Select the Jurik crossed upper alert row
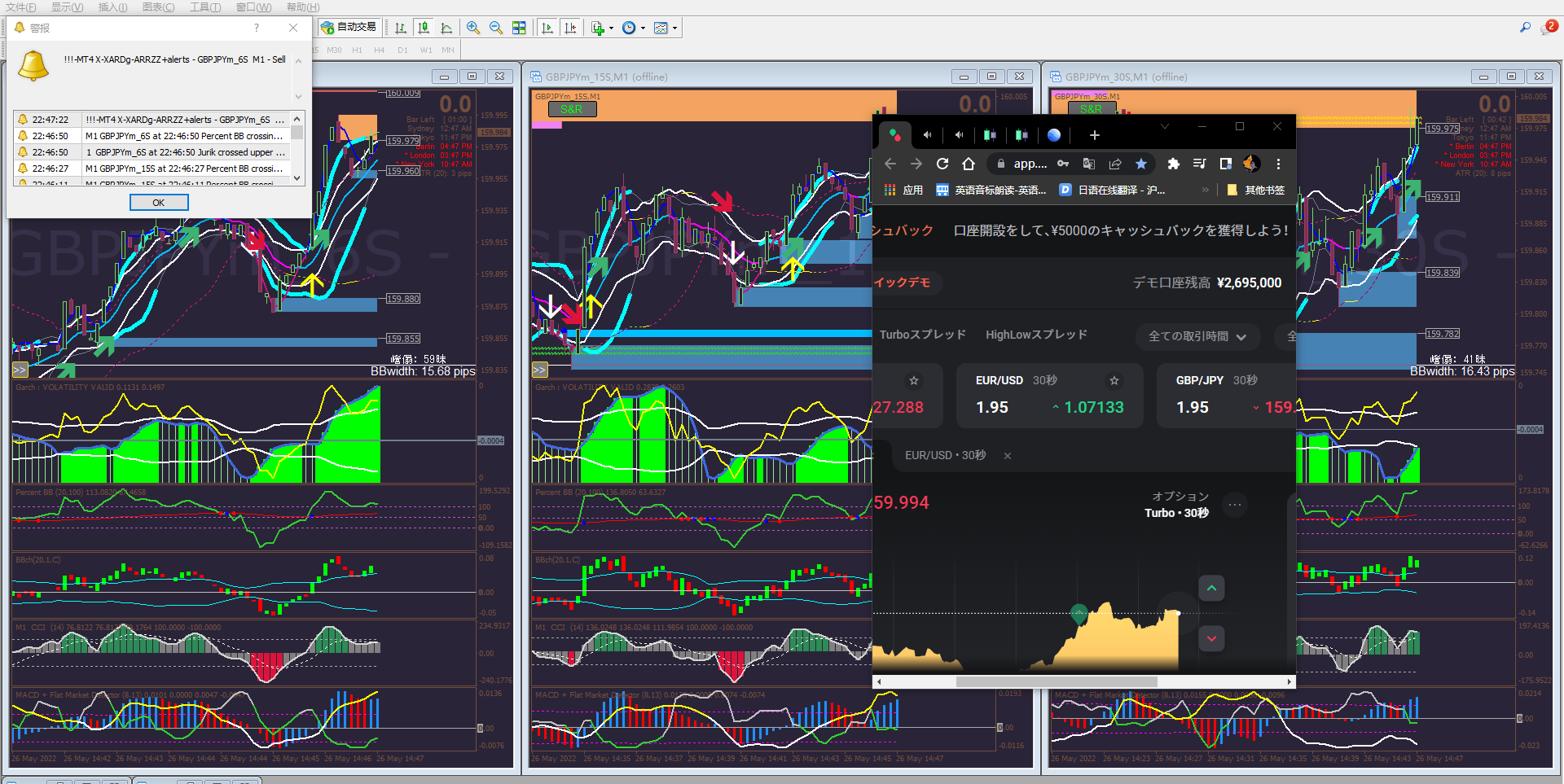The width and height of the screenshot is (1564, 784). (152, 152)
